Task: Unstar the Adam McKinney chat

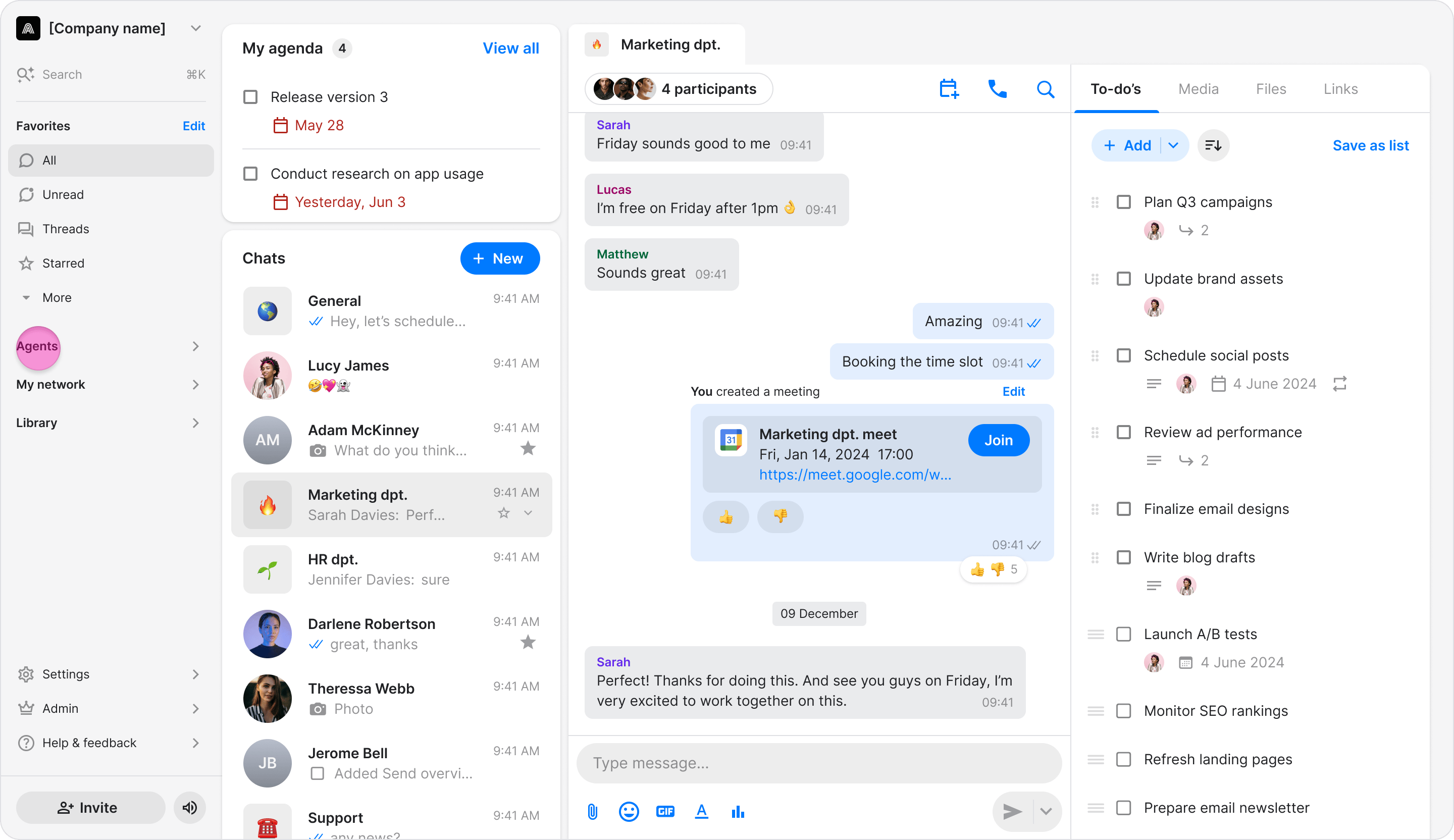Action: point(528,448)
